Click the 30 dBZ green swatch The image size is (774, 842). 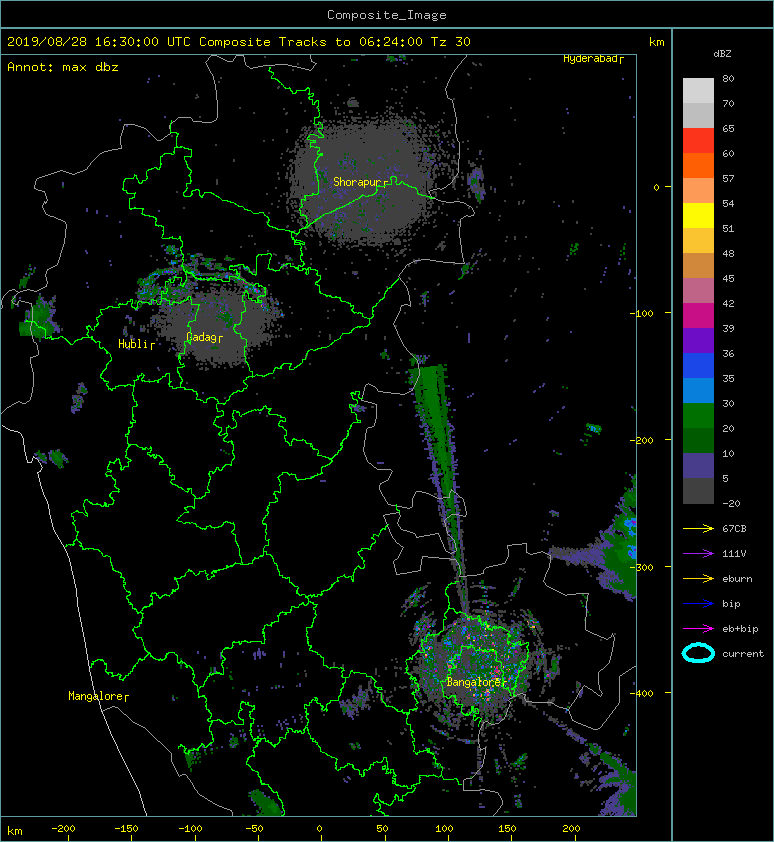click(x=698, y=416)
